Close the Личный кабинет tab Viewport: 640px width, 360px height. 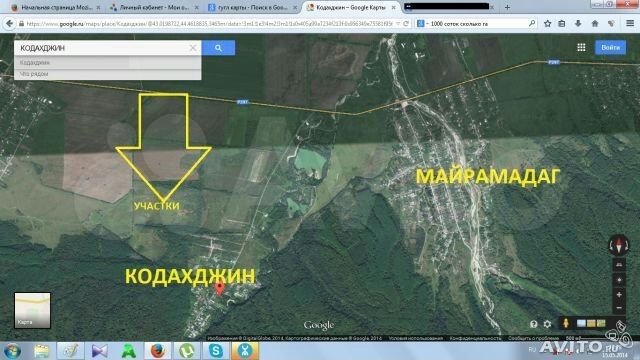197,7
